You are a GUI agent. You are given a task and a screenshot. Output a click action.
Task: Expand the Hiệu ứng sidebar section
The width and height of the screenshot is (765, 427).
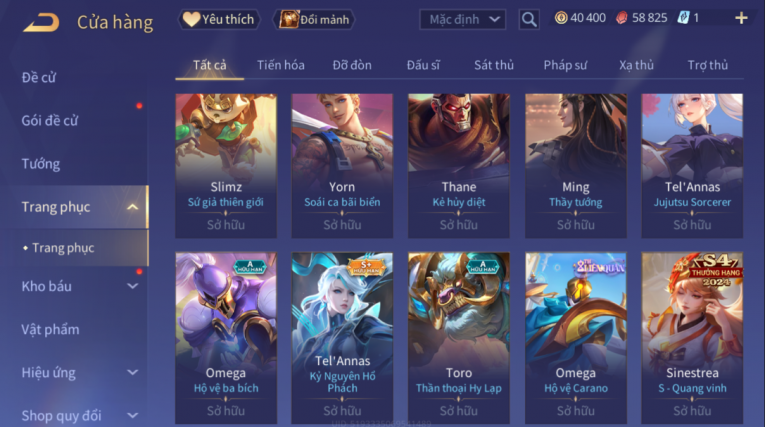pos(132,372)
